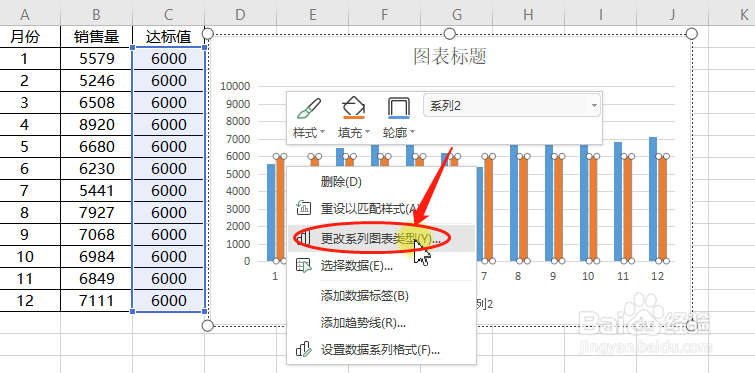Click the top-center chart resize handle
The width and height of the screenshot is (755, 373).
(449, 33)
